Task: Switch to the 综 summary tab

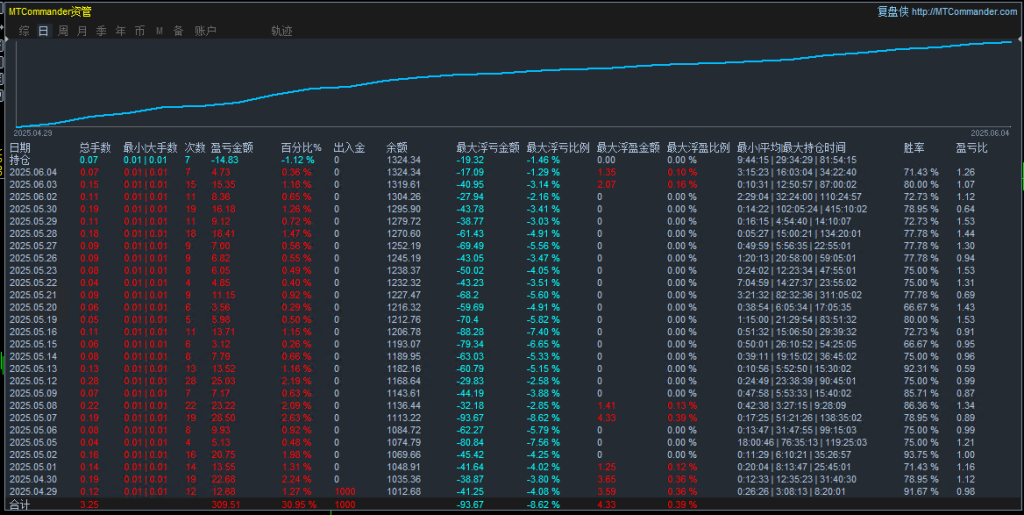Action: point(23,31)
